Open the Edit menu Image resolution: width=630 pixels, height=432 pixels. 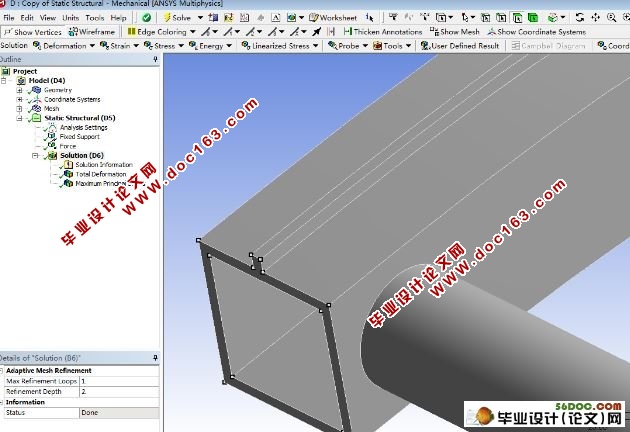point(27,18)
